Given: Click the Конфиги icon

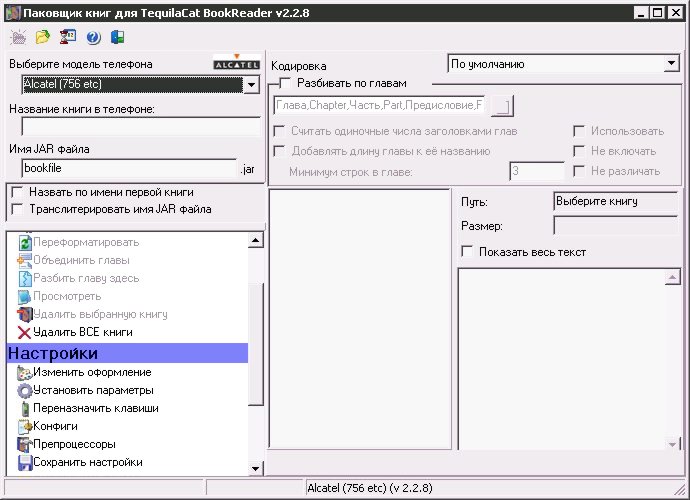Looking at the screenshot, I should tap(25, 426).
